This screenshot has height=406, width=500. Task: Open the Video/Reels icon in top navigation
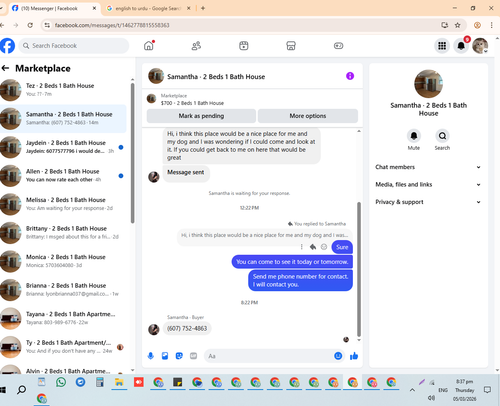(244, 46)
